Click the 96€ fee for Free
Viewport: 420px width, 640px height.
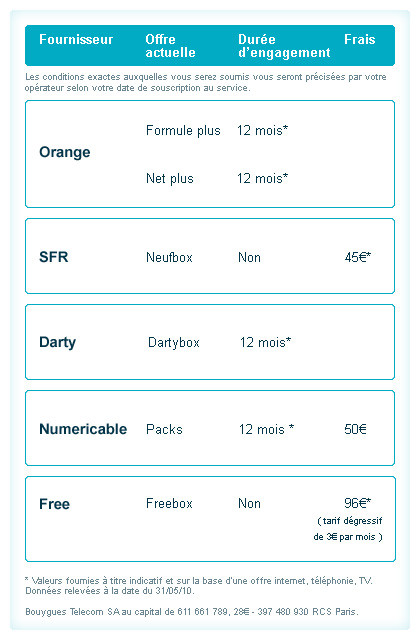358,503
